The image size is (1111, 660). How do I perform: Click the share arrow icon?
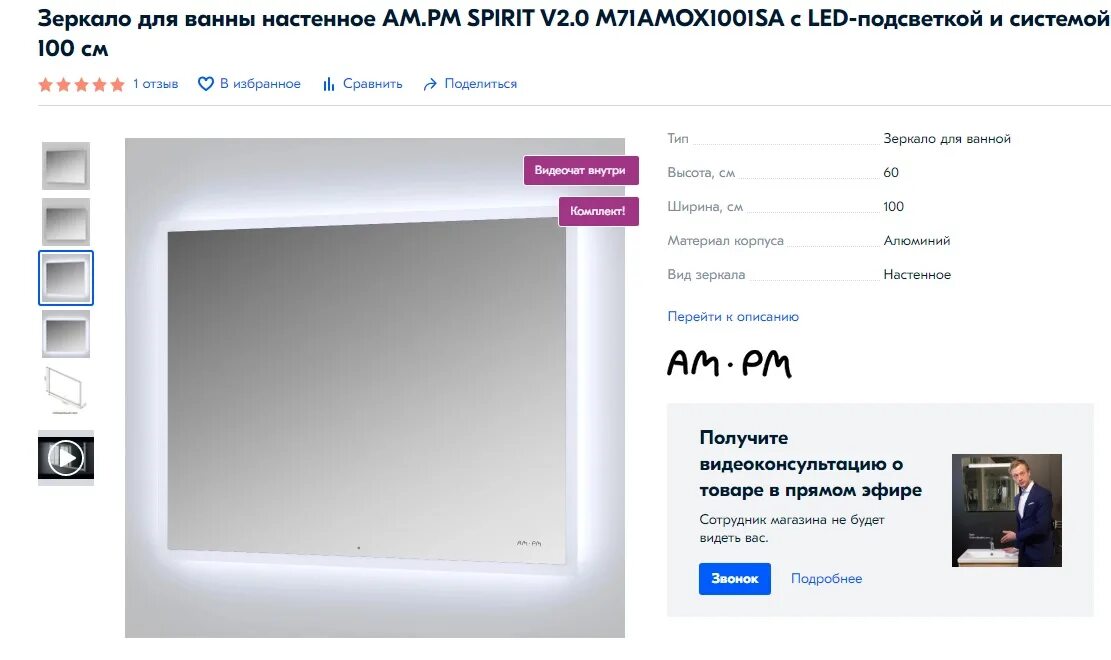[430, 84]
